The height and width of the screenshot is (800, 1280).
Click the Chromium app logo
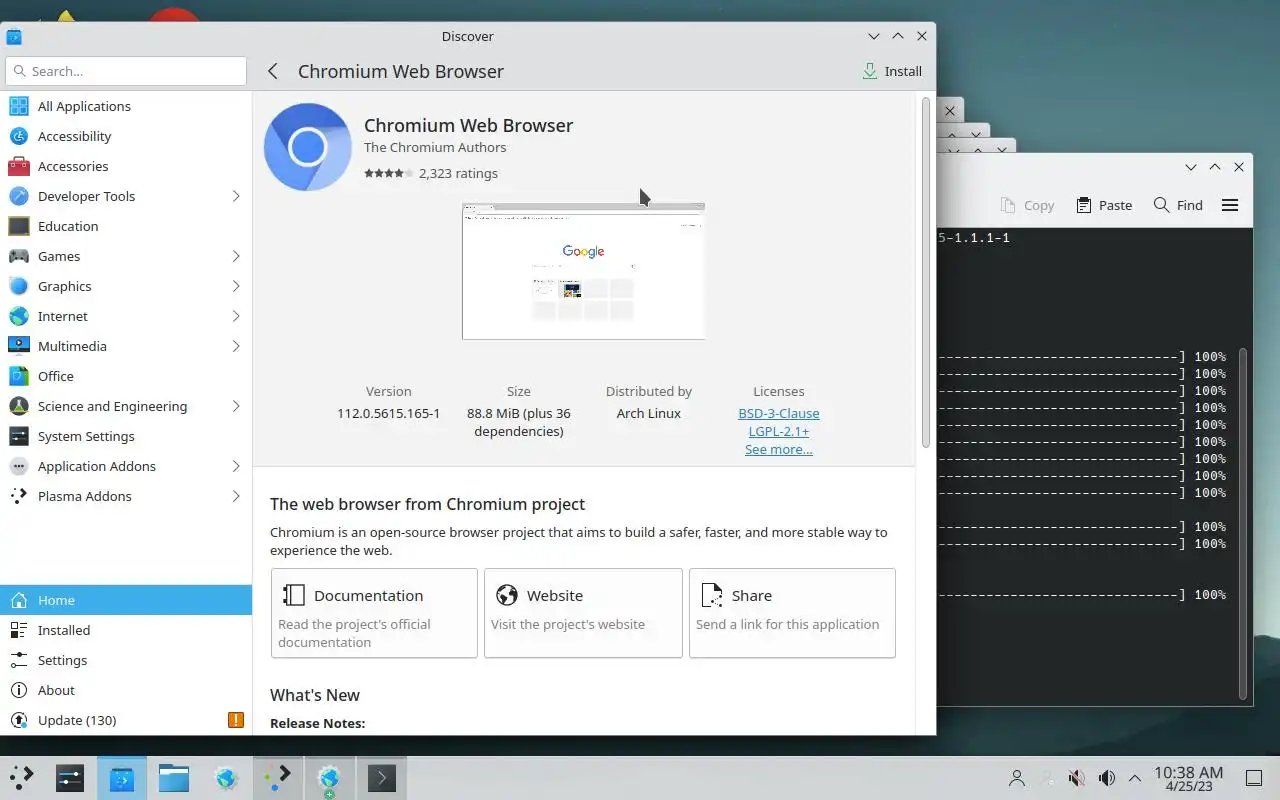pos(307,147)
